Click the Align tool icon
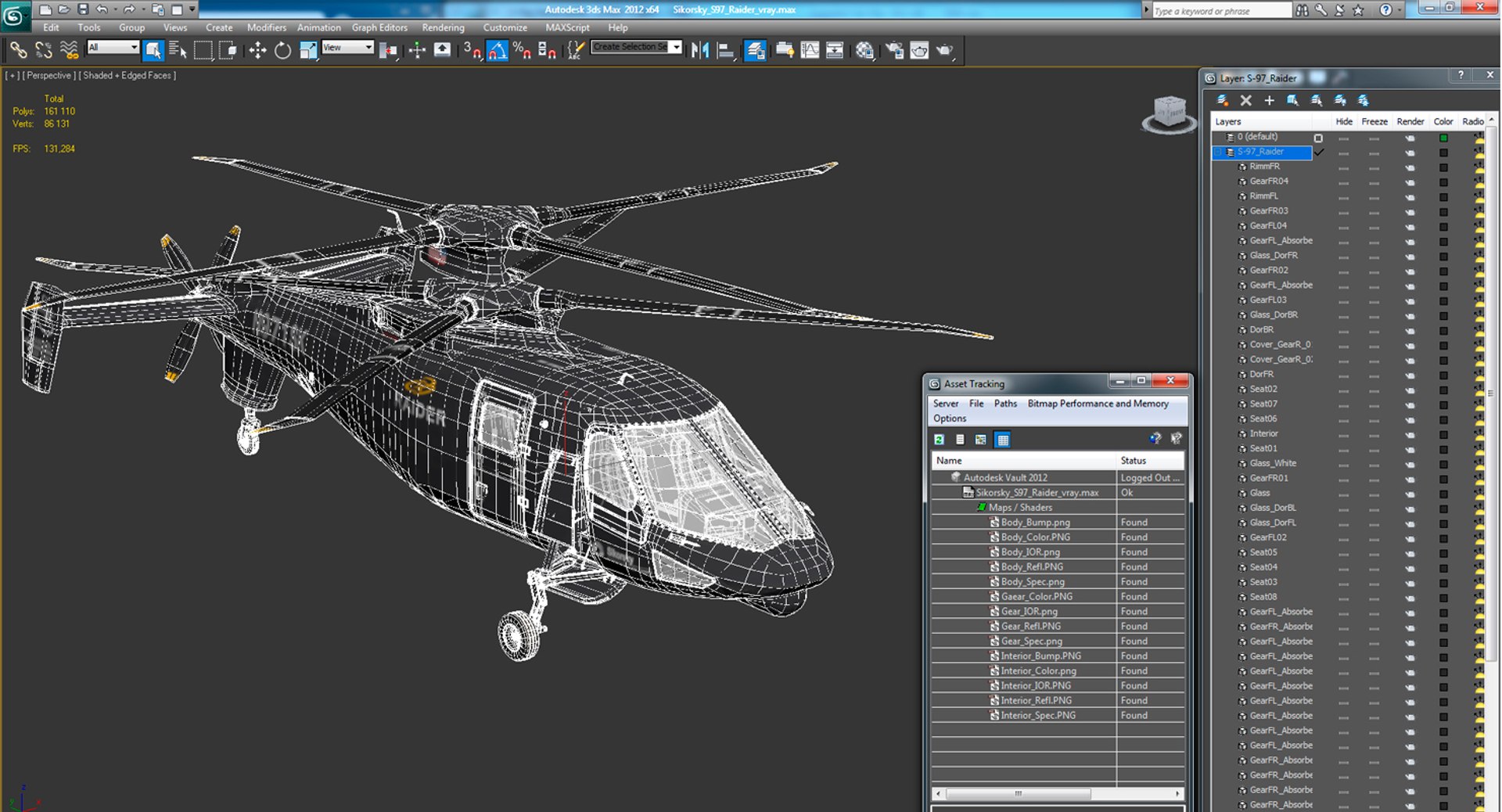 (x=726, y=50)
